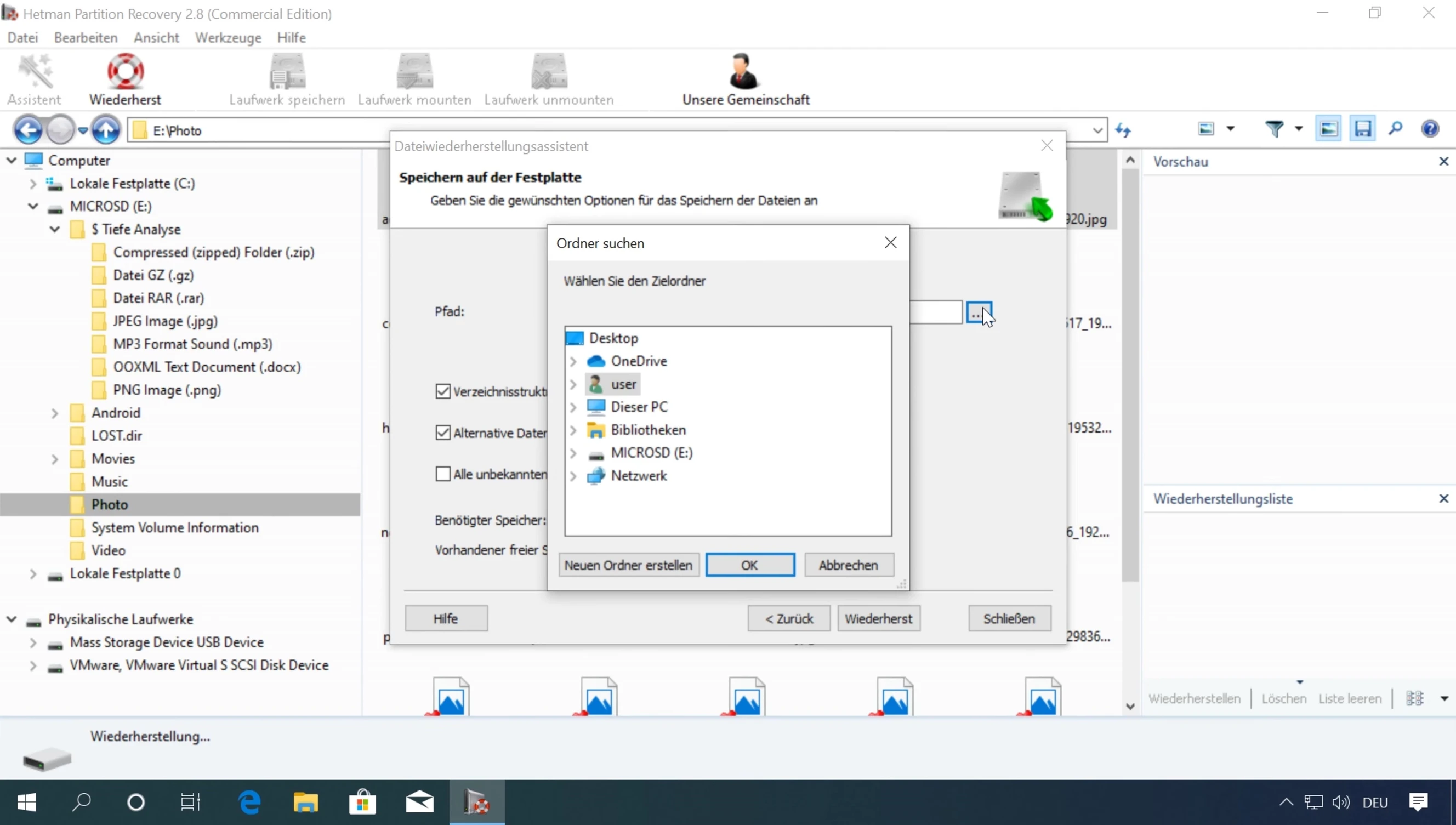Click the Laufwerk mounten toolbar icon

click(414, 71)
